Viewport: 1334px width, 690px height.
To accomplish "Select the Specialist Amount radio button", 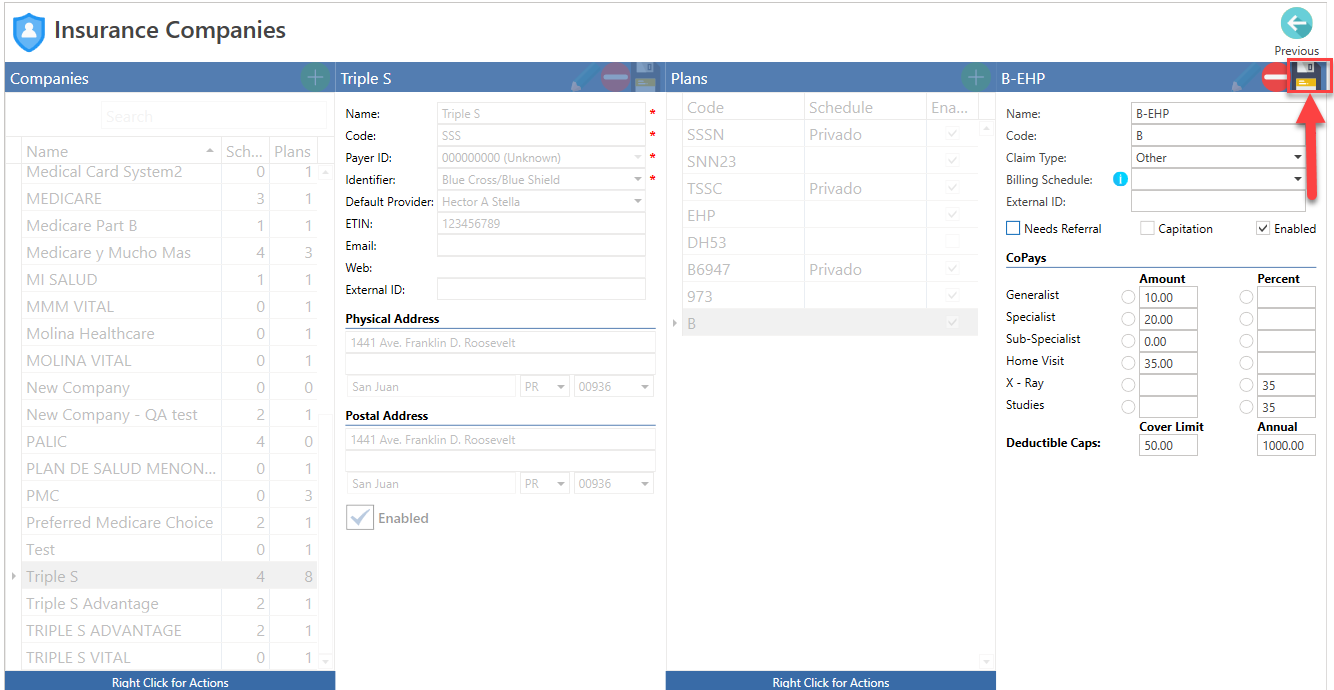I will click(1128, 319).
